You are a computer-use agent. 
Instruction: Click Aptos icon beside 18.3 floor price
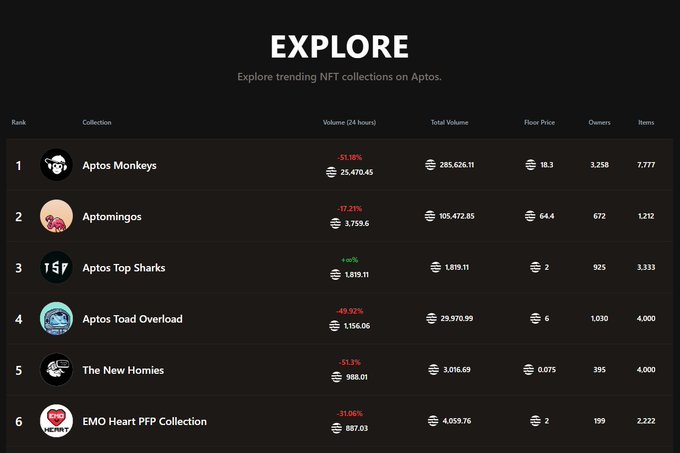[x=530, y=165]
